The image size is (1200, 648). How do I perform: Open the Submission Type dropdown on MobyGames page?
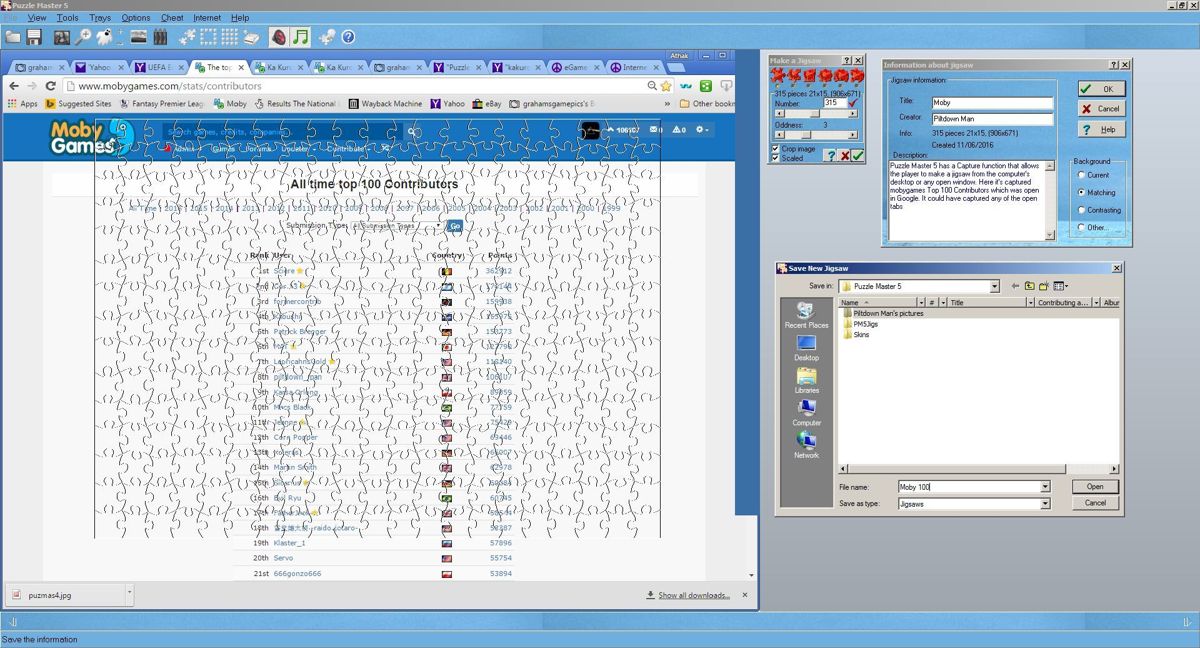pos(397,226)
